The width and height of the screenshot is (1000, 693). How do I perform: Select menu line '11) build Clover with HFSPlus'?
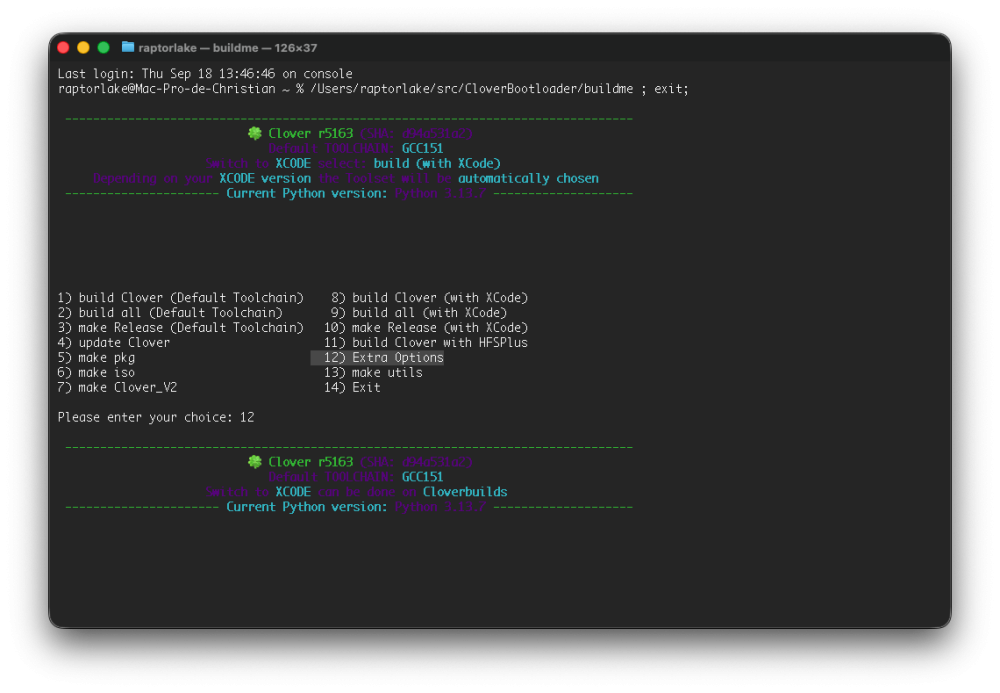pyautogui.click(x=426, y=342)
